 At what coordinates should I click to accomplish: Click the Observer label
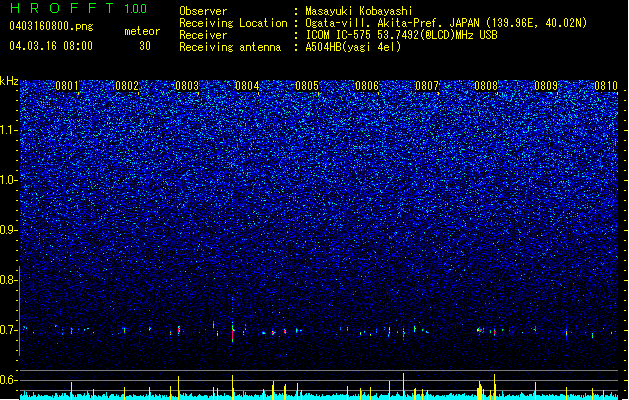click(203, 11)
